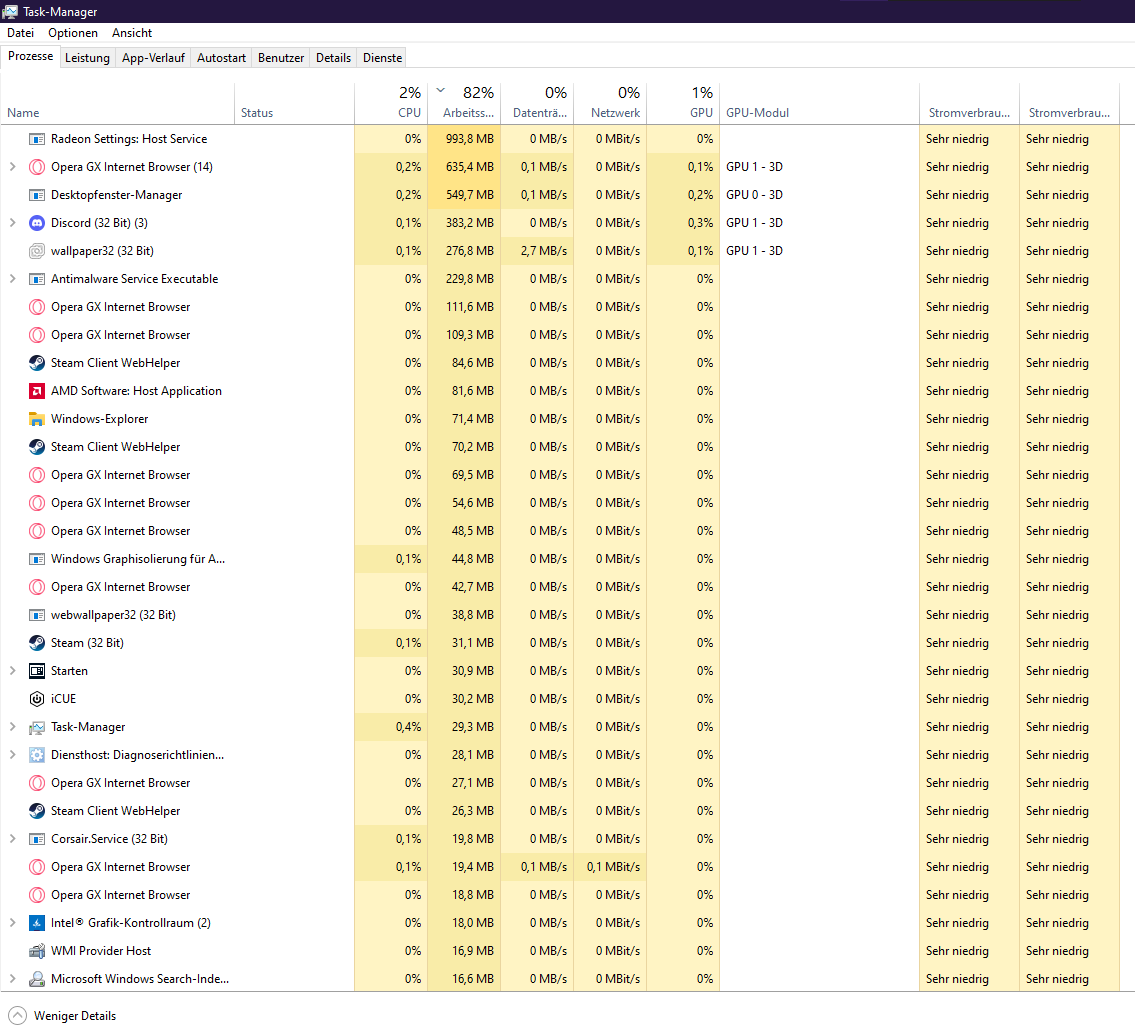Switch to the App-Verlauf tab
This screenshot has height=1035, width=1135.
click(x=153, y=58)
